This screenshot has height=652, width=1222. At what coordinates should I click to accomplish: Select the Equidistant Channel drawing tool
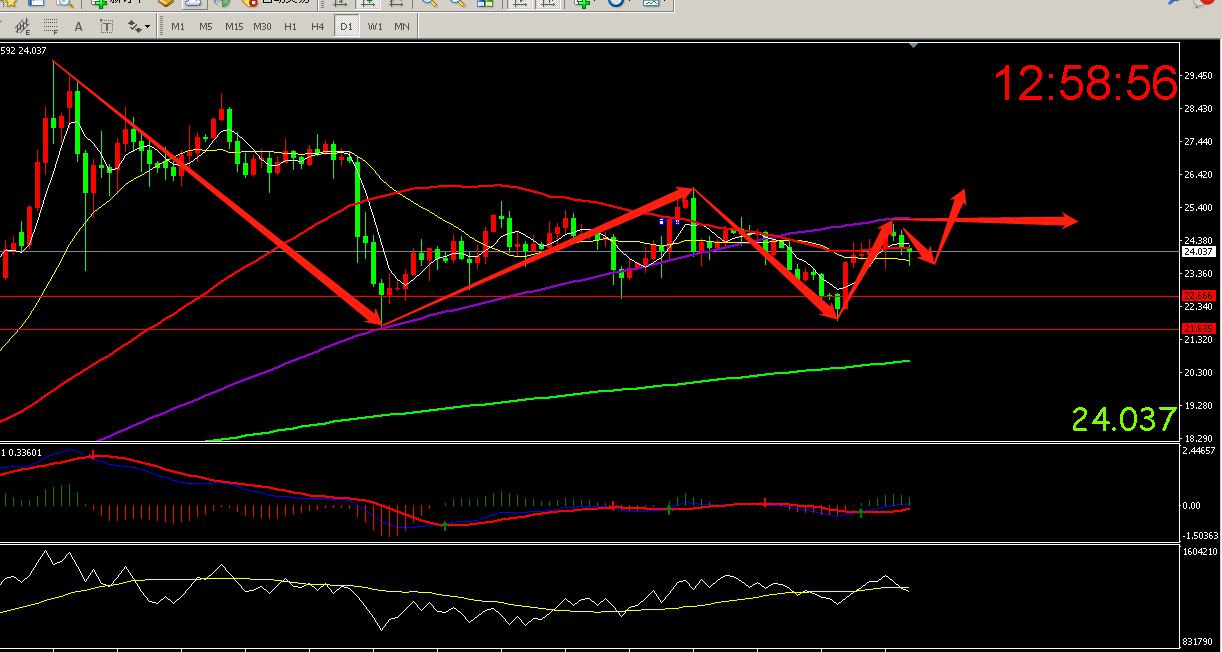20,26
